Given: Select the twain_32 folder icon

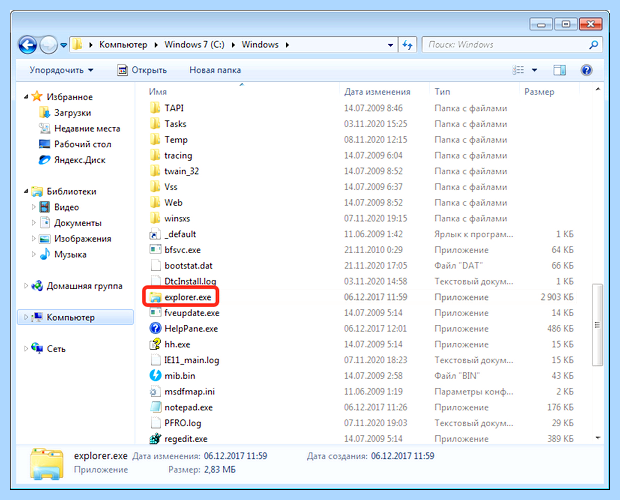Looking at the screenshot, I should point(155,171).
